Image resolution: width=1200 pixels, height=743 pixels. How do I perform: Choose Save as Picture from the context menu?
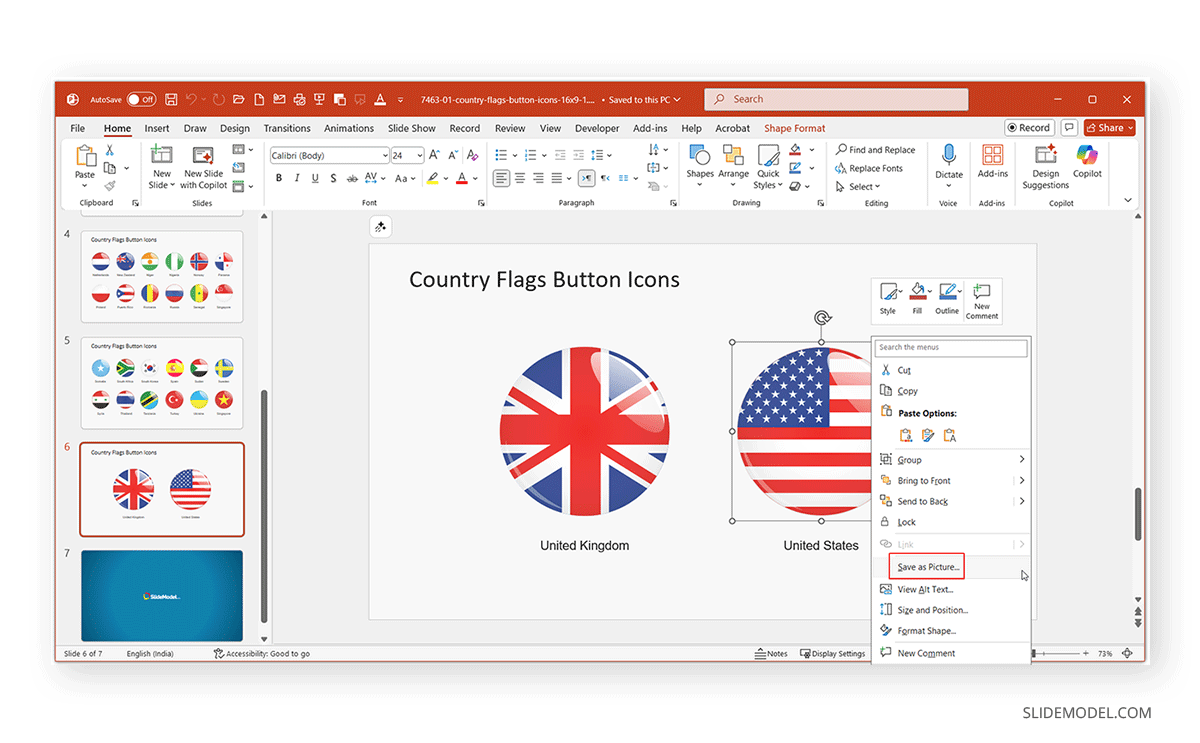coord(926,566)
